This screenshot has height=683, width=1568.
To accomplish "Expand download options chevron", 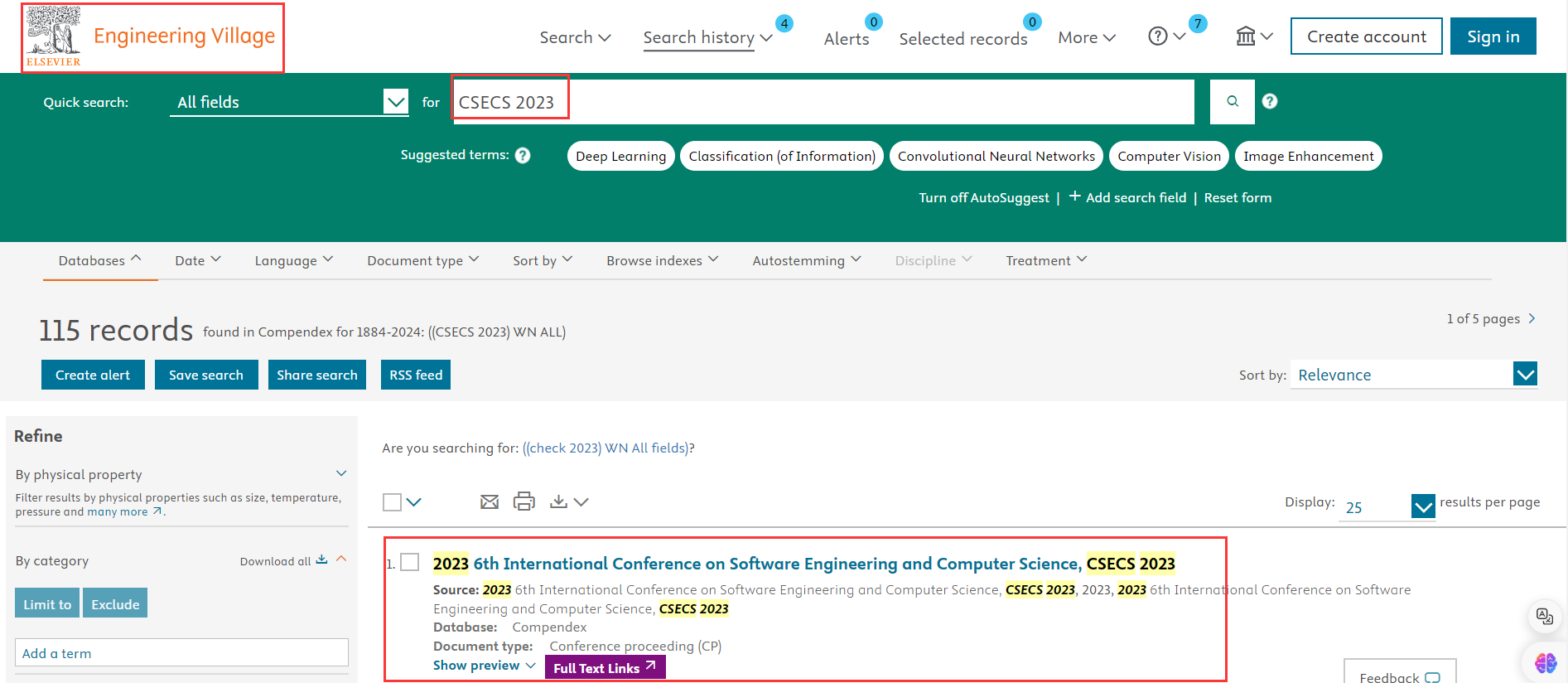I will 581,502.
